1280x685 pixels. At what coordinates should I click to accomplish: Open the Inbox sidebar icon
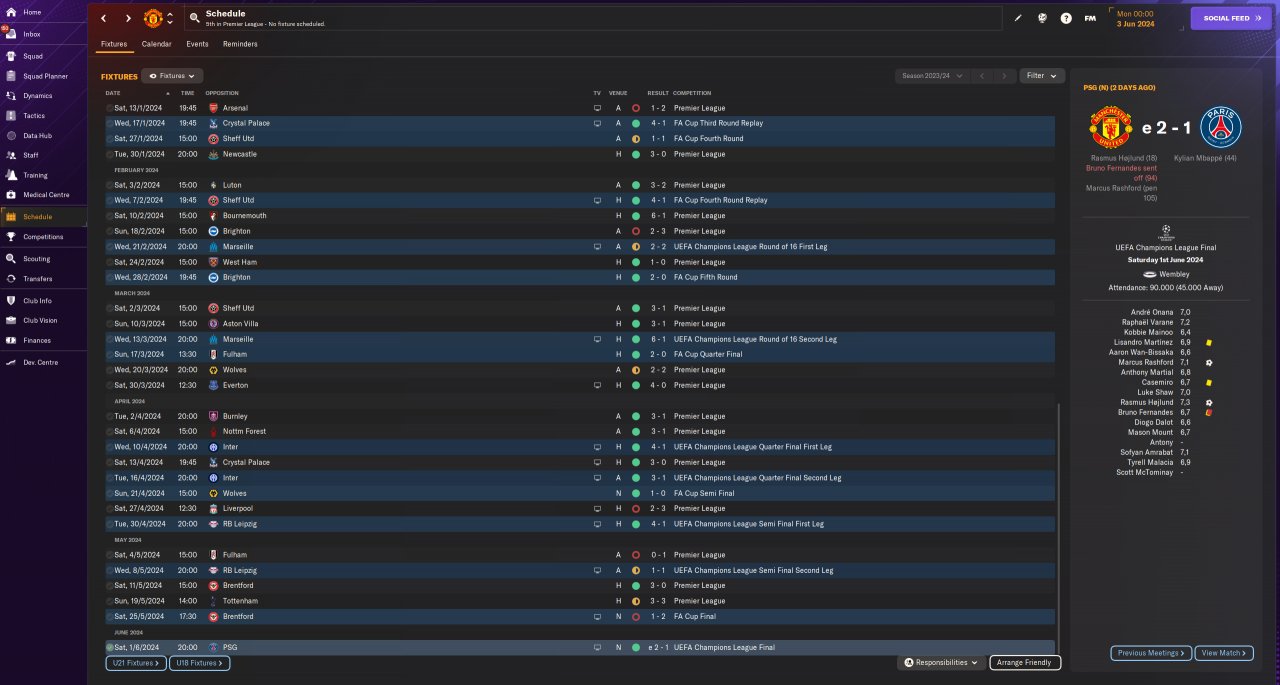[11, 34]
